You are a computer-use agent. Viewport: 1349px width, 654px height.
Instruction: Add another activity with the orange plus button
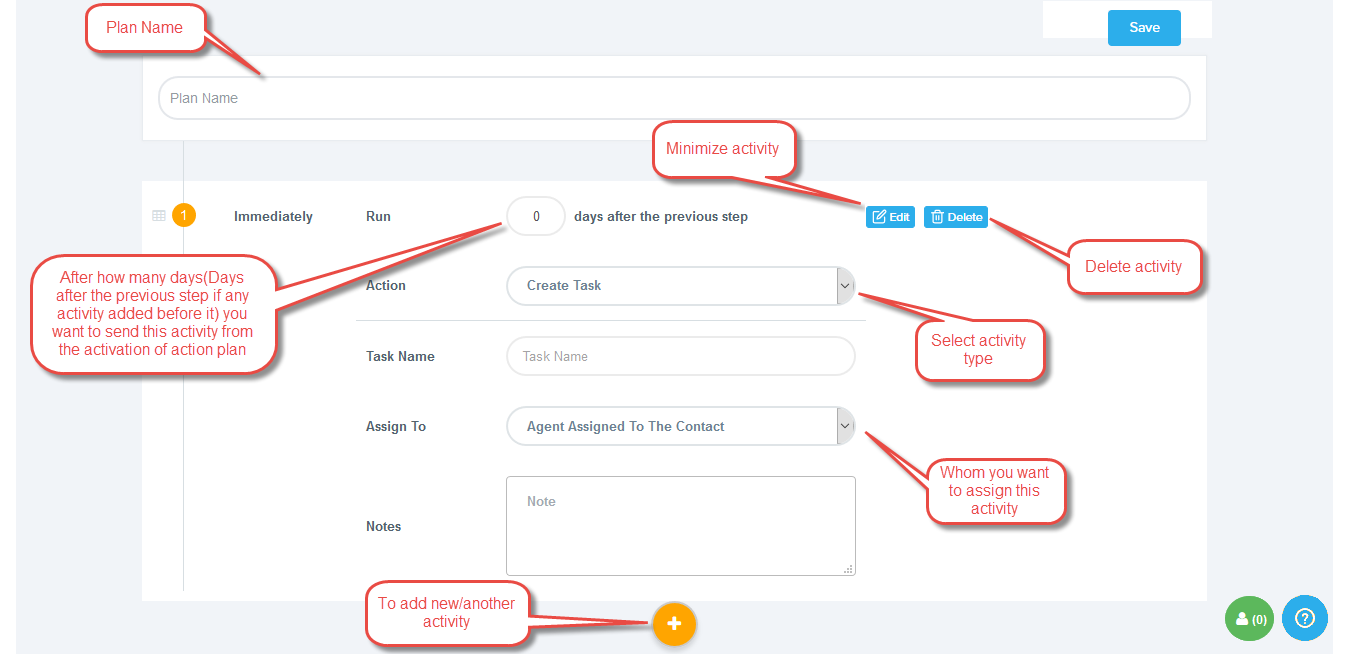point(674,624)
